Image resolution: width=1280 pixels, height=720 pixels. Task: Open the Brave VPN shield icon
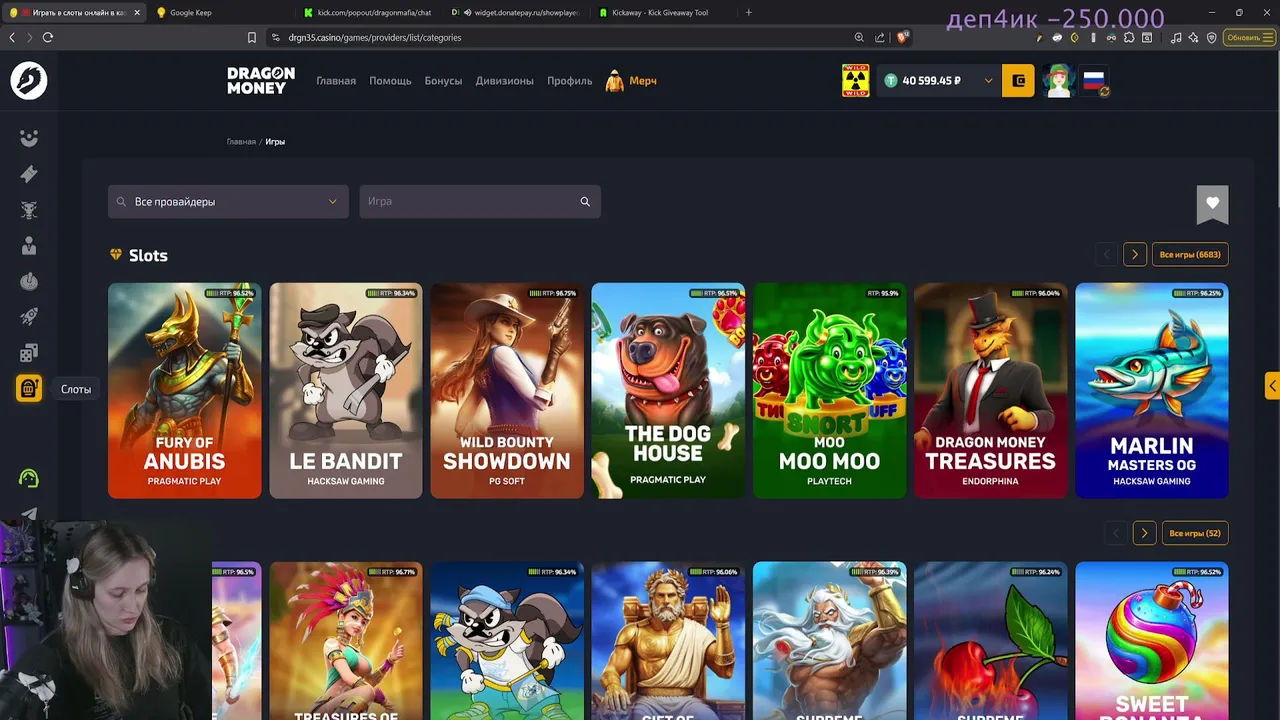(1212, 37)
